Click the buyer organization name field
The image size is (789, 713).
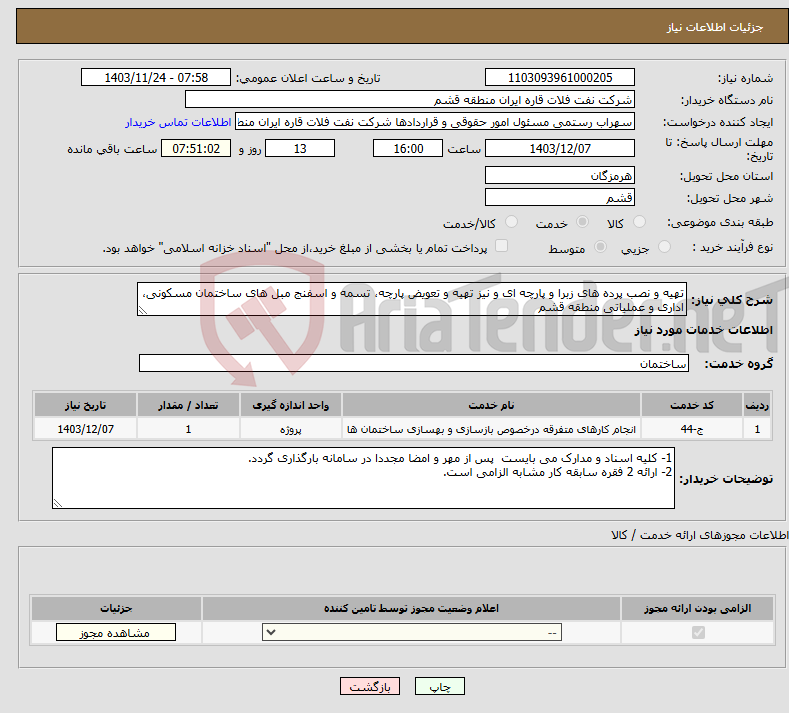click(410, 100)
